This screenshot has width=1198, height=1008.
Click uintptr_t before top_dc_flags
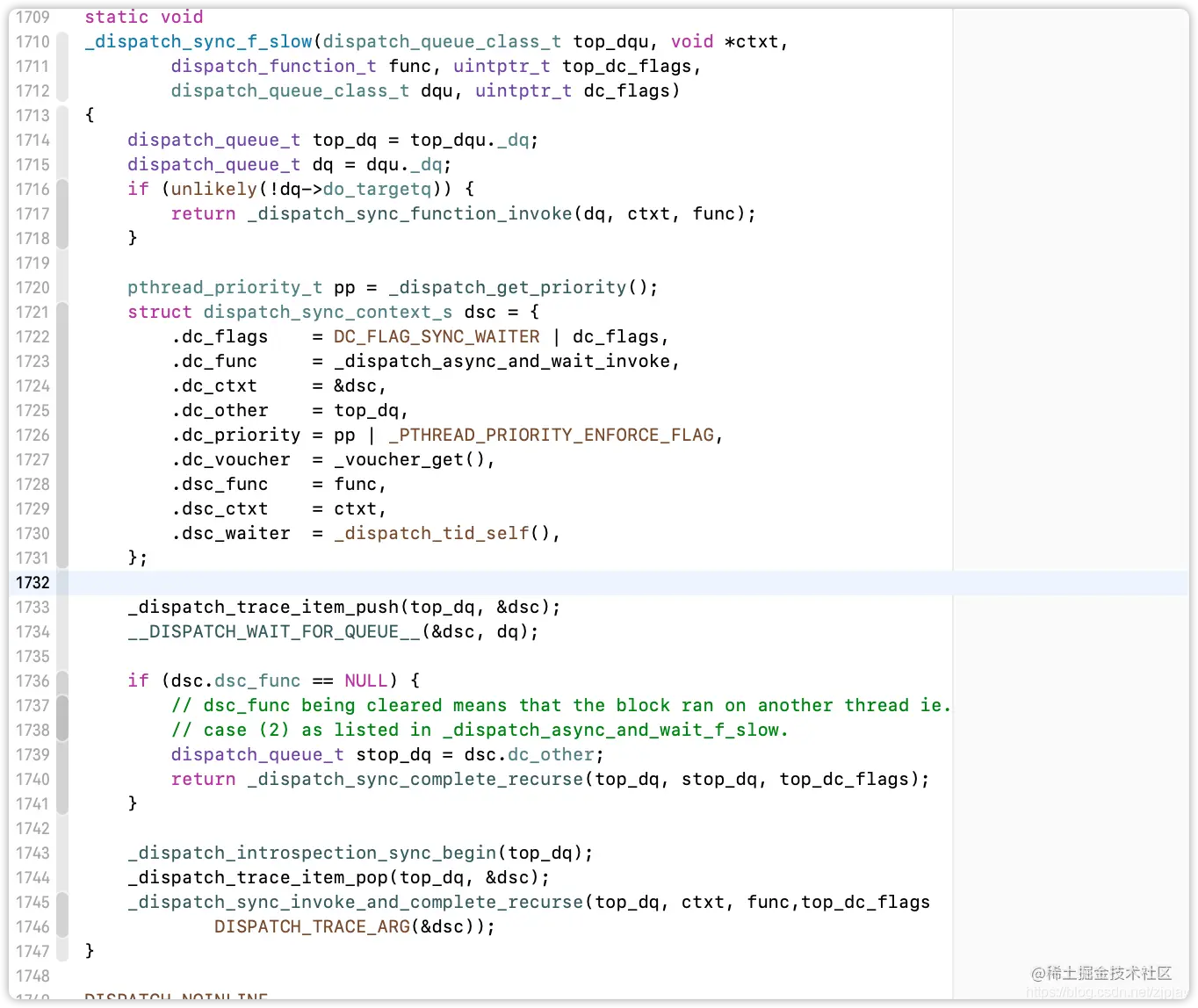[502, 66]
